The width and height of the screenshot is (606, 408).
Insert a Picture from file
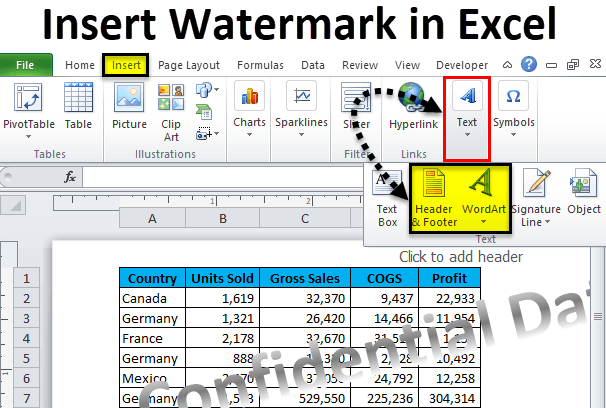129,106
